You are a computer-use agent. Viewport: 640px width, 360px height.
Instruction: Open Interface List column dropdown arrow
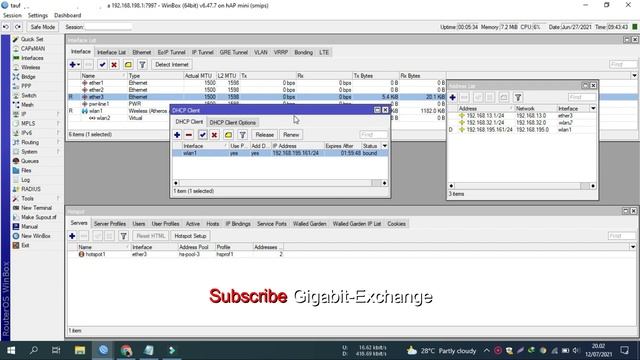634,76
